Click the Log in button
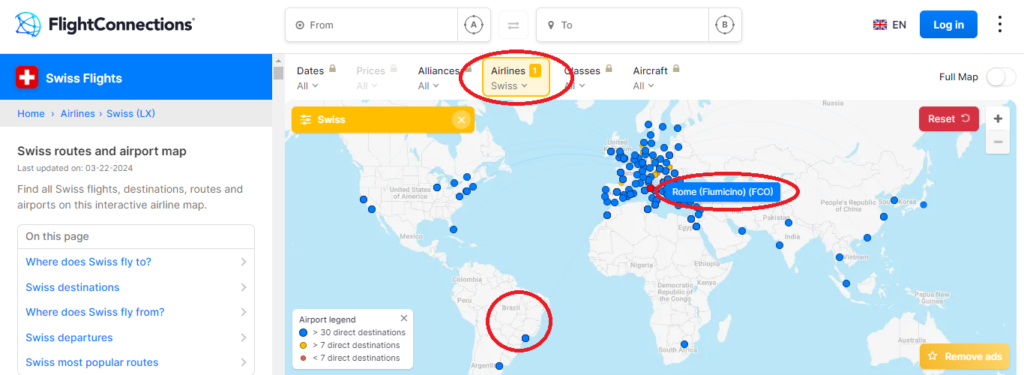Screen dimensions: 1024x375 (948, 25)
